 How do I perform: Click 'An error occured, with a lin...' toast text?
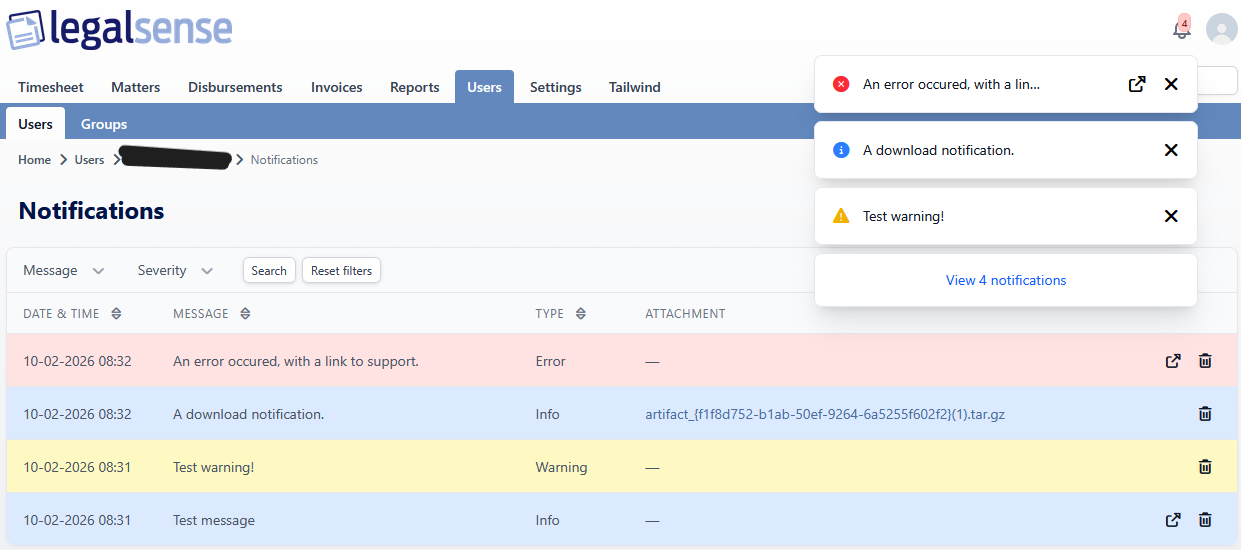[951, 84]
